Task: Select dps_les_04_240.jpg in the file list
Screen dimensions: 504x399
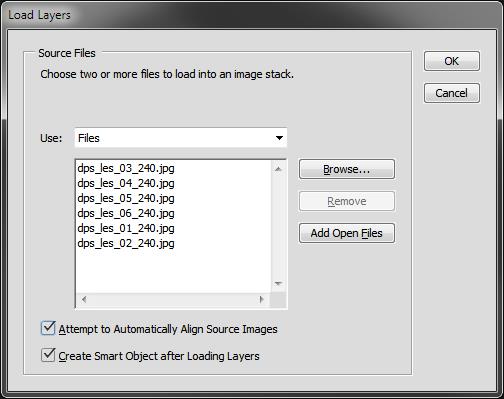Action: (126, 183)
